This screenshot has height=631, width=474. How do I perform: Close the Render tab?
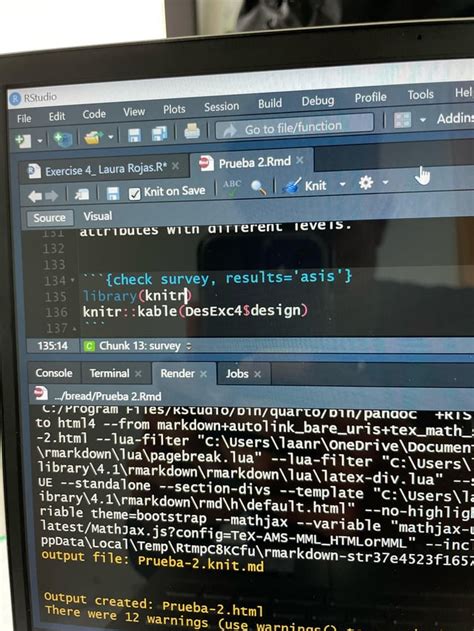pyautogui.click(x=204, y=374)
